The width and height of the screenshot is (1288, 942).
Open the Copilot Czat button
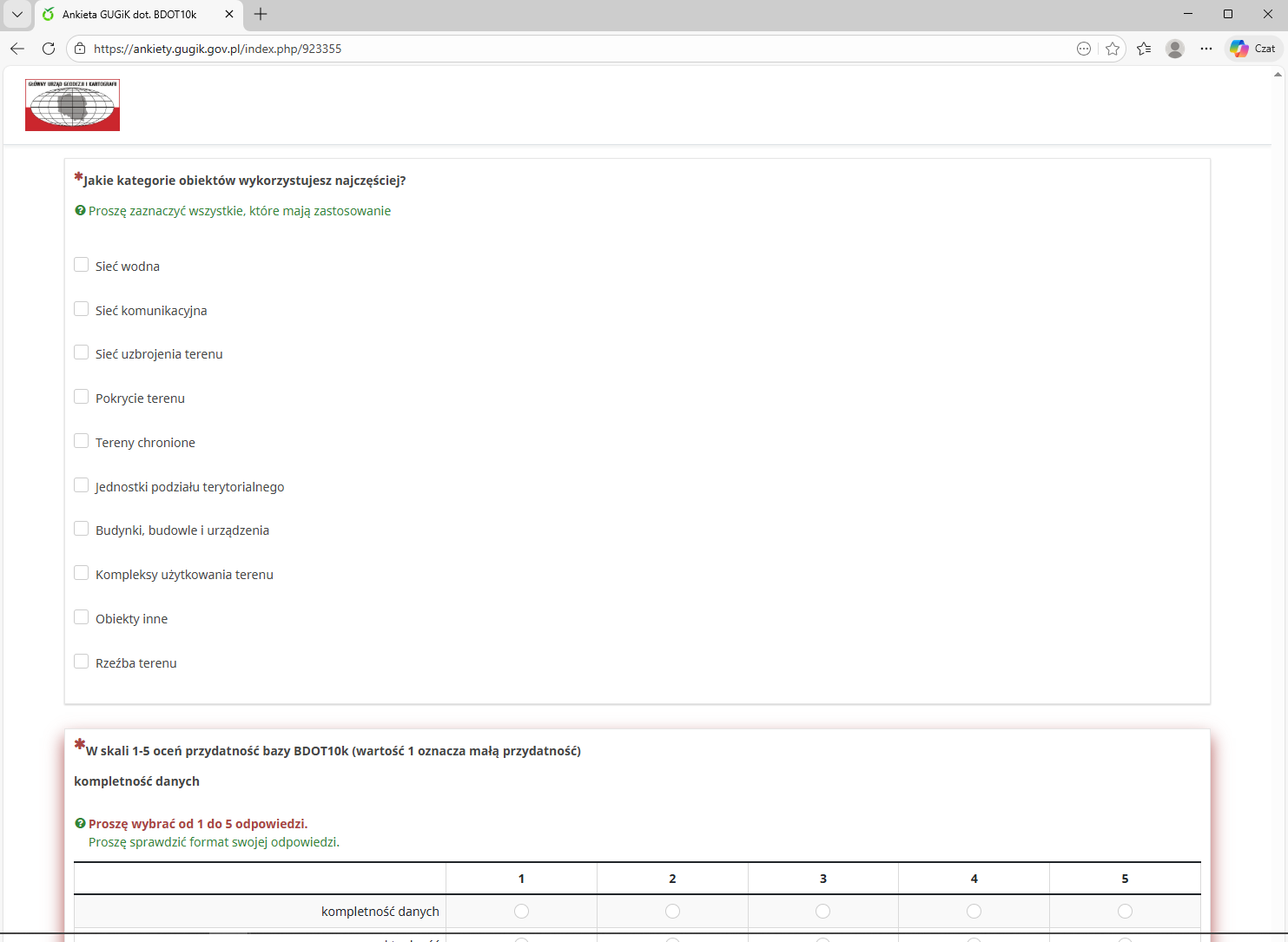pyautogui.click(x=1252, y=49)
